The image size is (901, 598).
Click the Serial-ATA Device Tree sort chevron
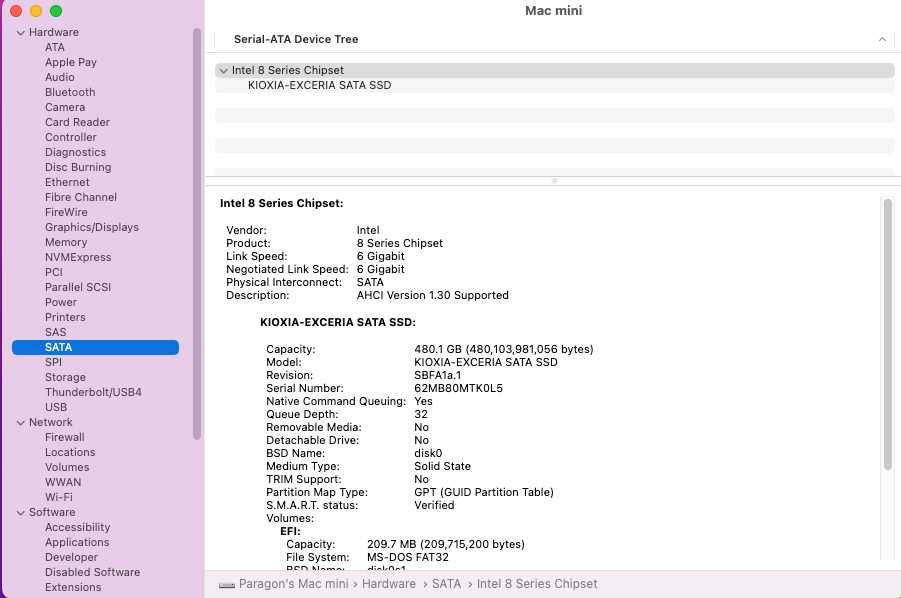pyautogui.click(x=882, y=40)
